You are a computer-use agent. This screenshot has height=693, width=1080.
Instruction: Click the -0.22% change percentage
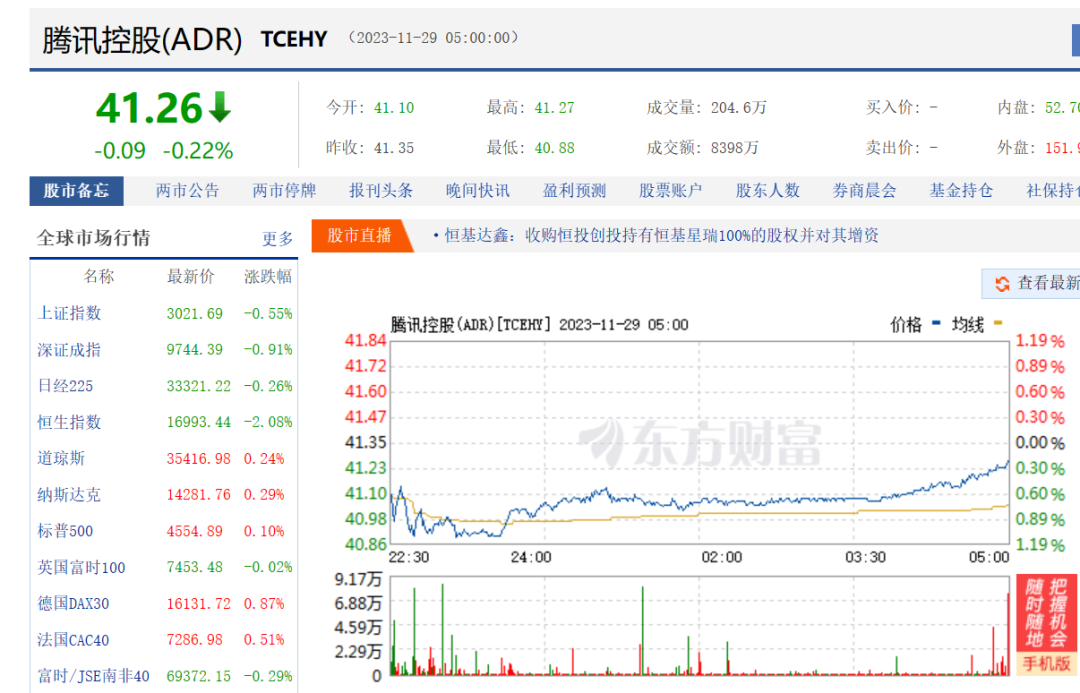(x=198, y=151)
